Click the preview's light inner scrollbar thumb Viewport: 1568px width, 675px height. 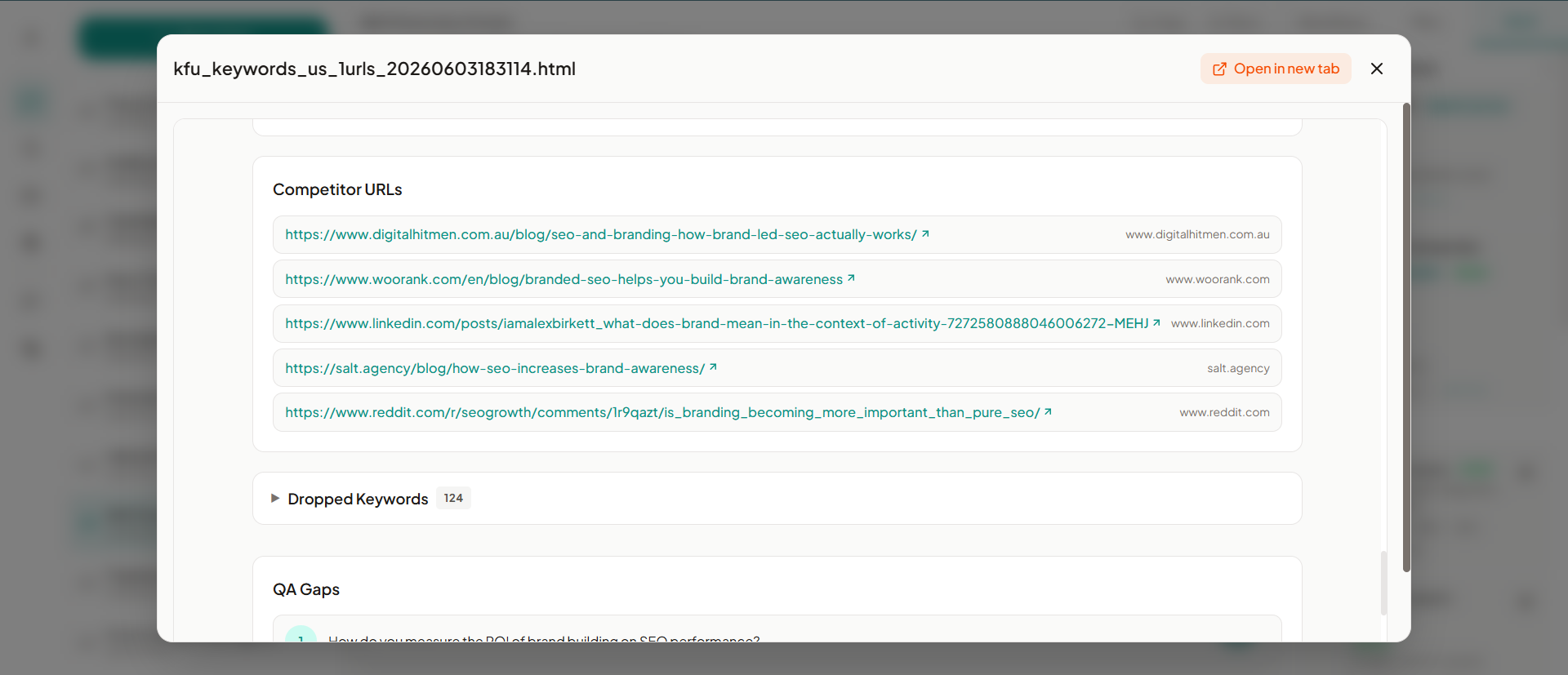1383,583
